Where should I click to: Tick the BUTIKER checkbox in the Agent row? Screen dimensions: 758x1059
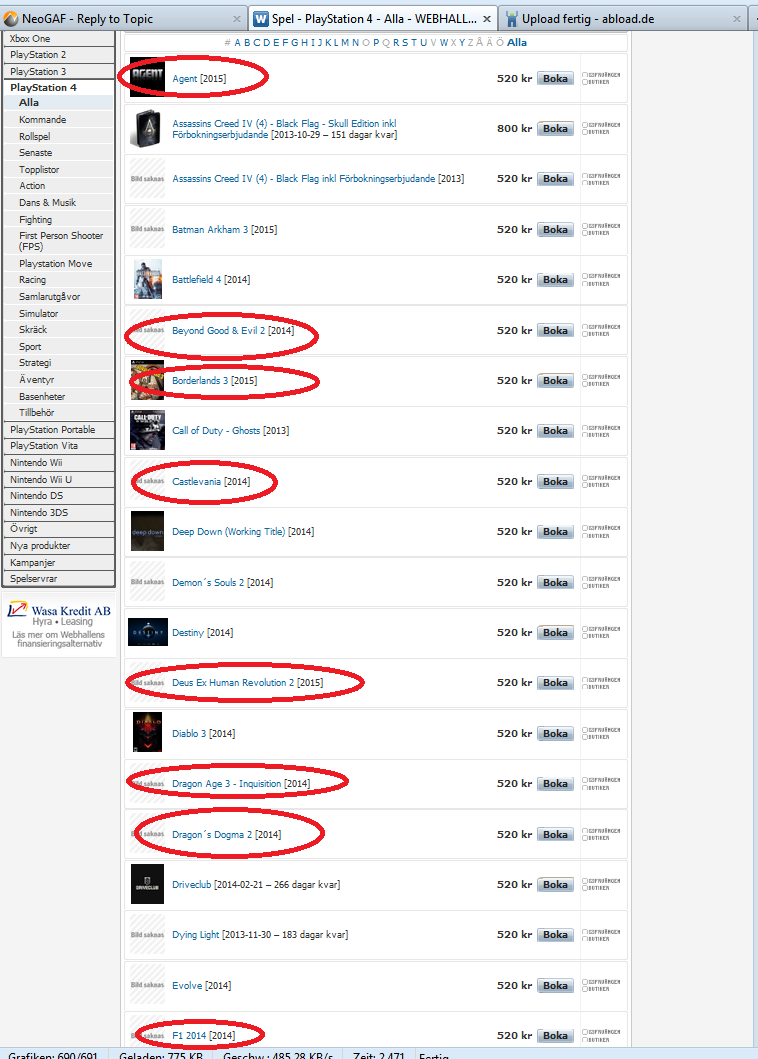585,82
